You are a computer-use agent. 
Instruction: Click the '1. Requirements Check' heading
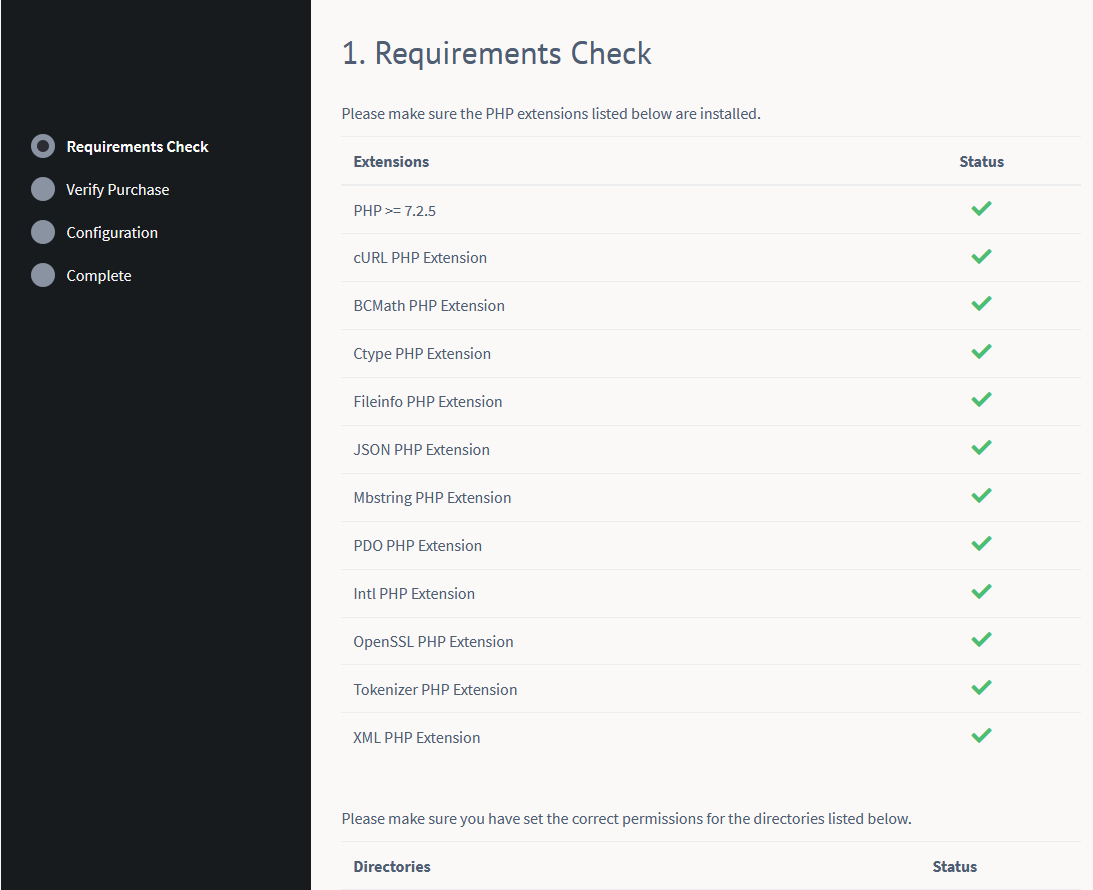point(496,54)
